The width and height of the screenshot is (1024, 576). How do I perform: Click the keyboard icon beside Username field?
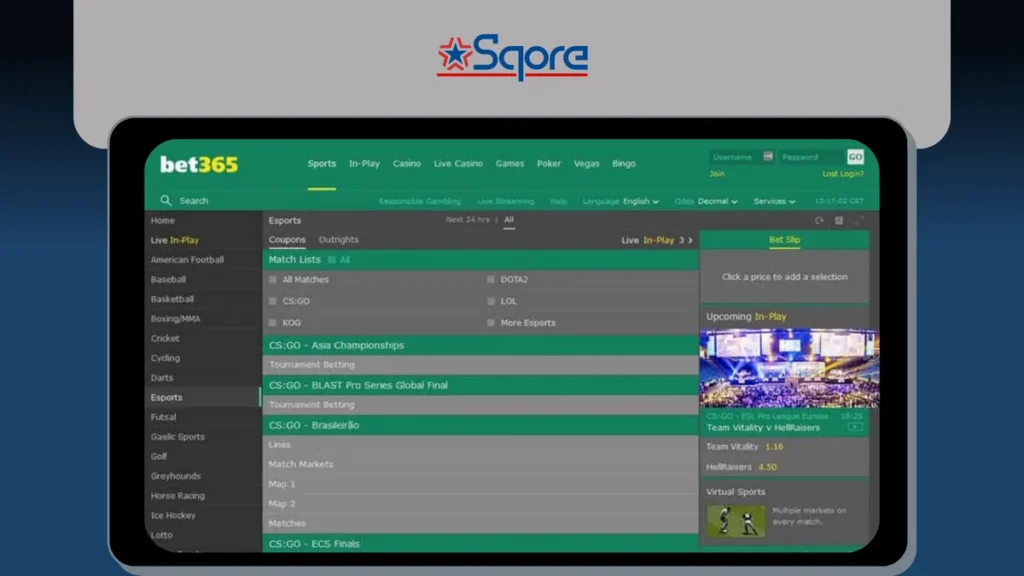768,157
